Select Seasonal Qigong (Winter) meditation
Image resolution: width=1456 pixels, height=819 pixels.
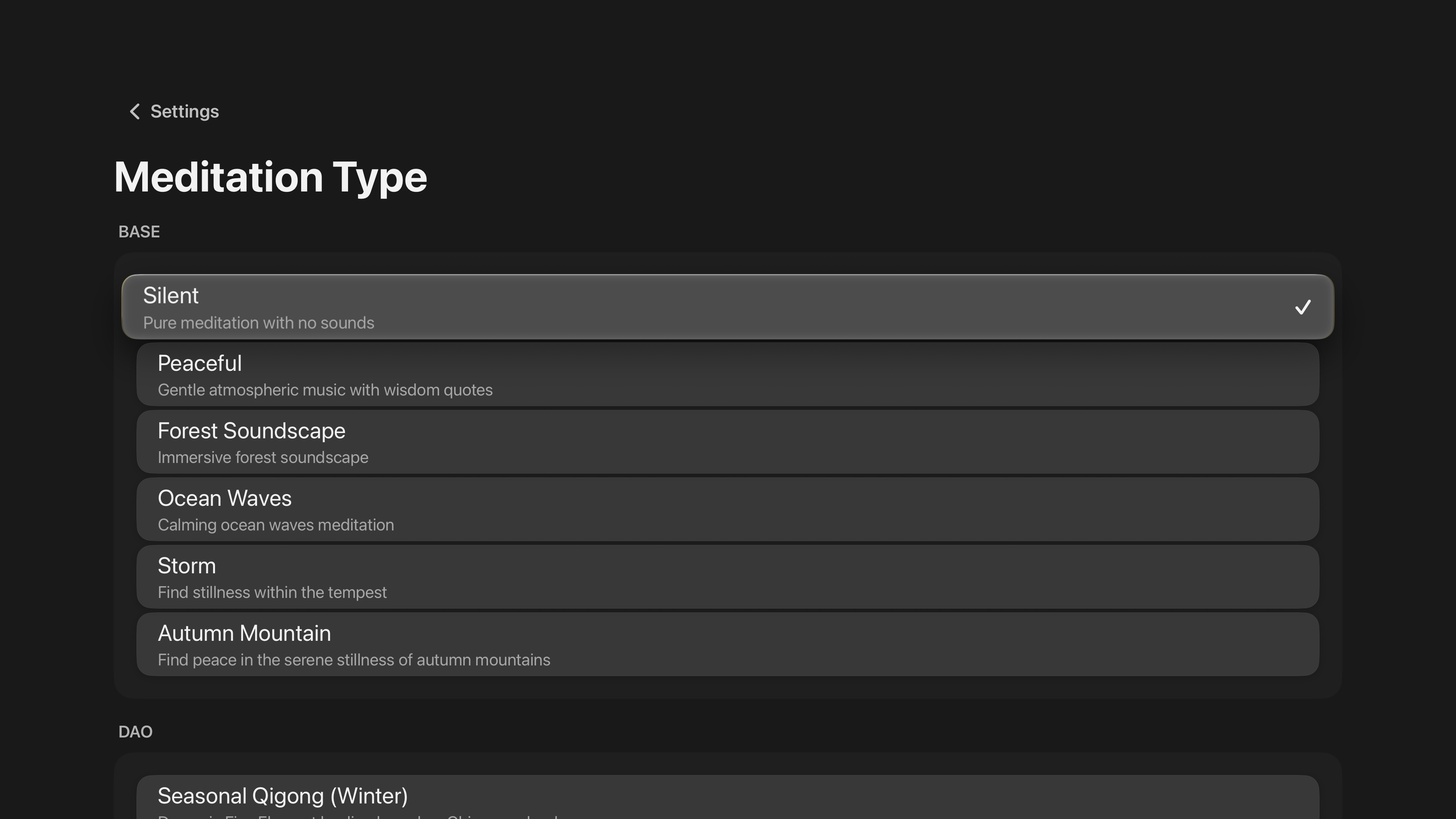click(x=728, y=795)
